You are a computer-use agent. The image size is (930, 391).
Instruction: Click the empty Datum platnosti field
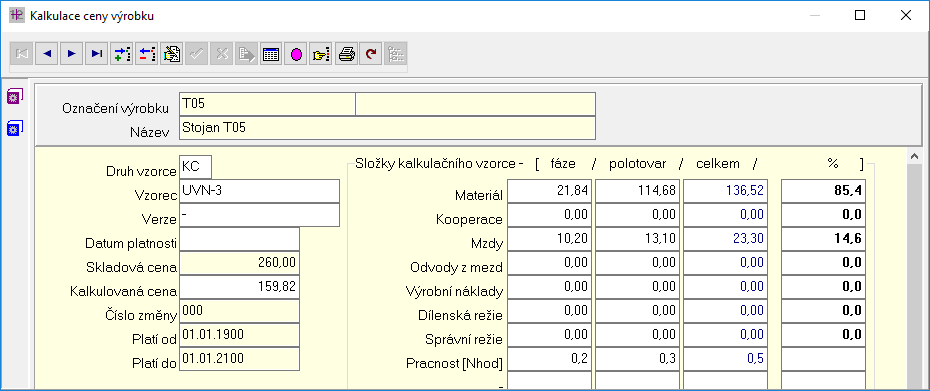click(x=239, y=239)
